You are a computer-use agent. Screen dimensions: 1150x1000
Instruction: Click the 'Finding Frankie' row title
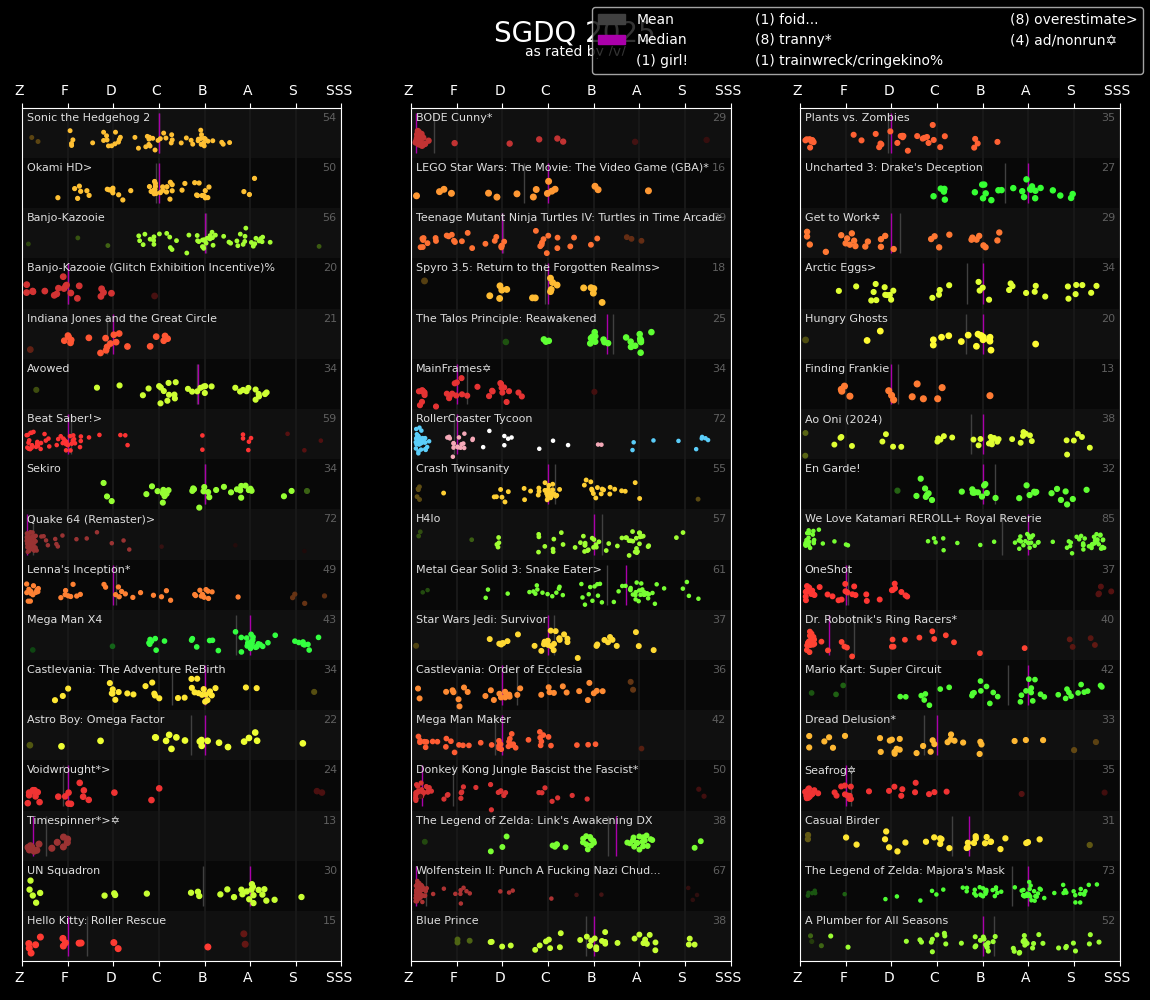click(846, 368)
